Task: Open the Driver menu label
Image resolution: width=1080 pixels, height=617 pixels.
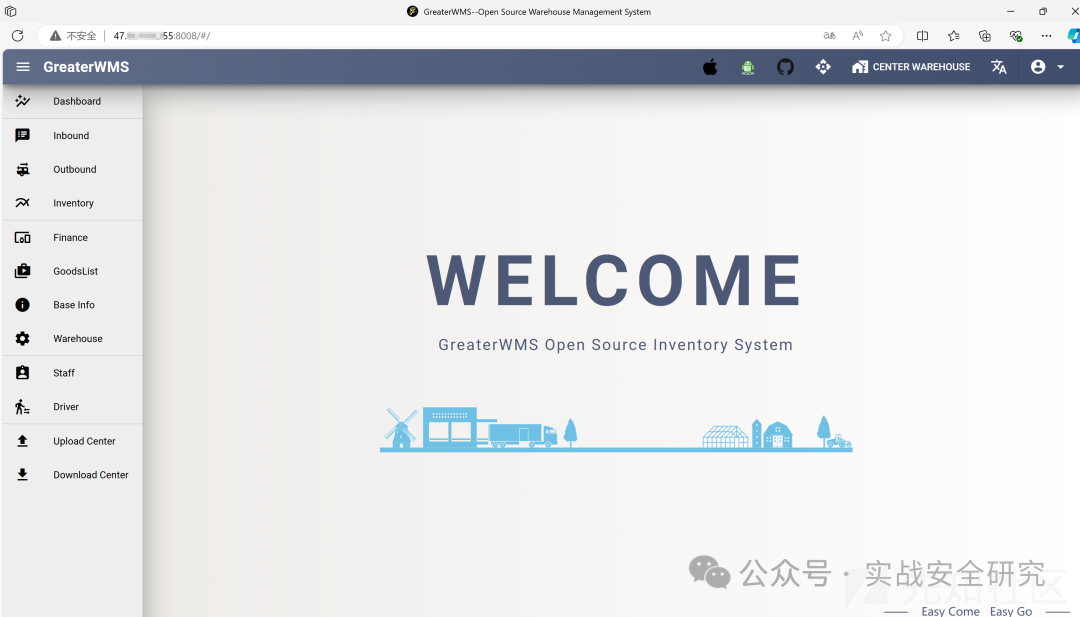Action: pyautogui.click(x=66, y=407)
